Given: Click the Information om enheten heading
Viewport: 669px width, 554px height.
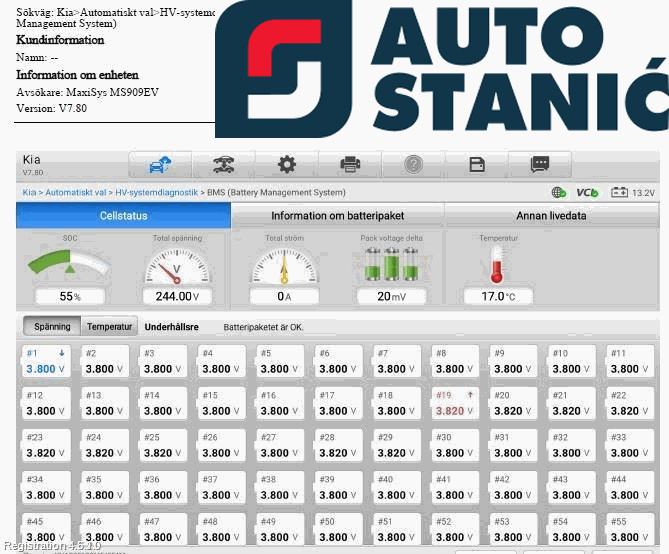Looking at the screenshot, I should (77, 75).
